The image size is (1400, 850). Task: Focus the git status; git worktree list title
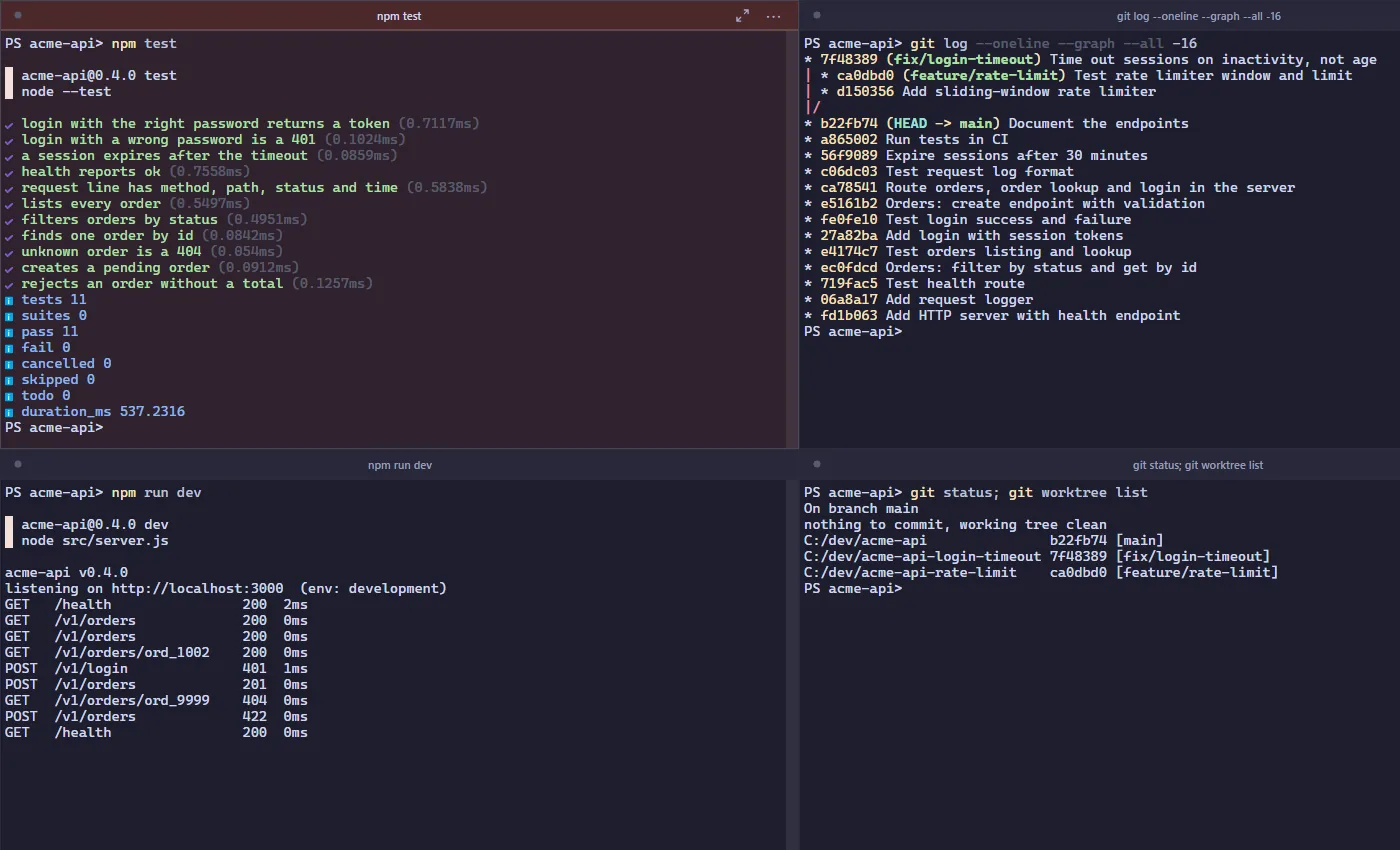click(x=1198, y=465)
